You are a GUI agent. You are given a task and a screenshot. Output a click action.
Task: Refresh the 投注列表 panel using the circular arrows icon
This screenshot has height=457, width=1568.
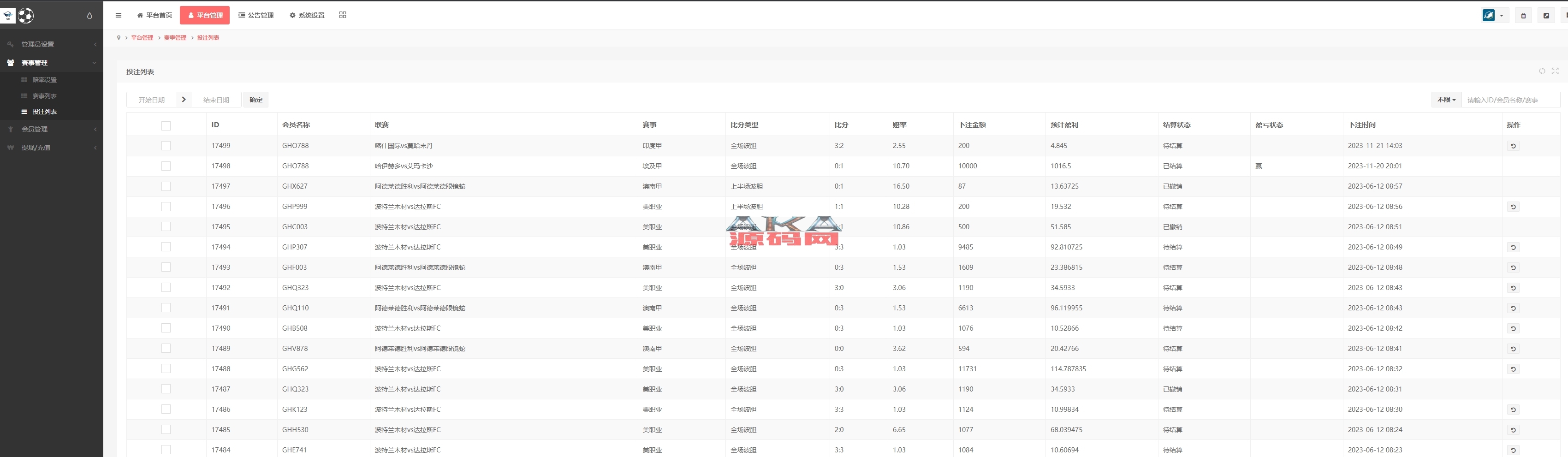point(1542,71)
